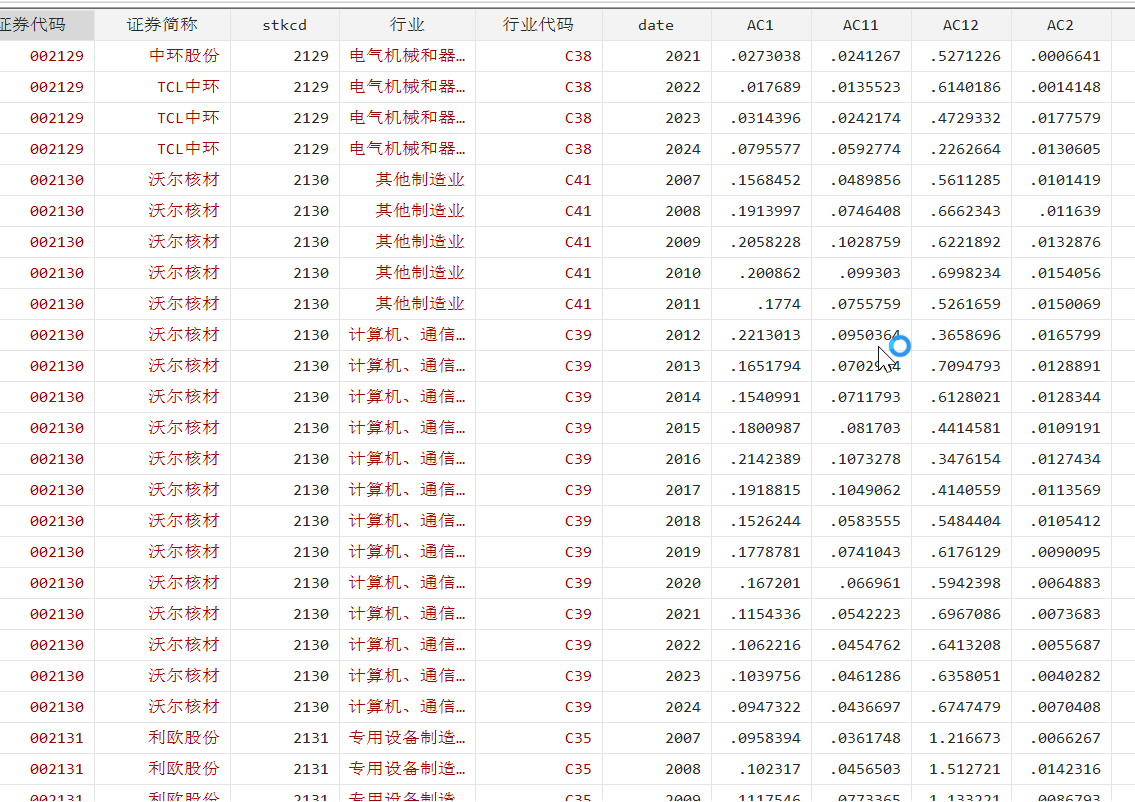
Task: Select the AC2 column header
Action: 1060,25
